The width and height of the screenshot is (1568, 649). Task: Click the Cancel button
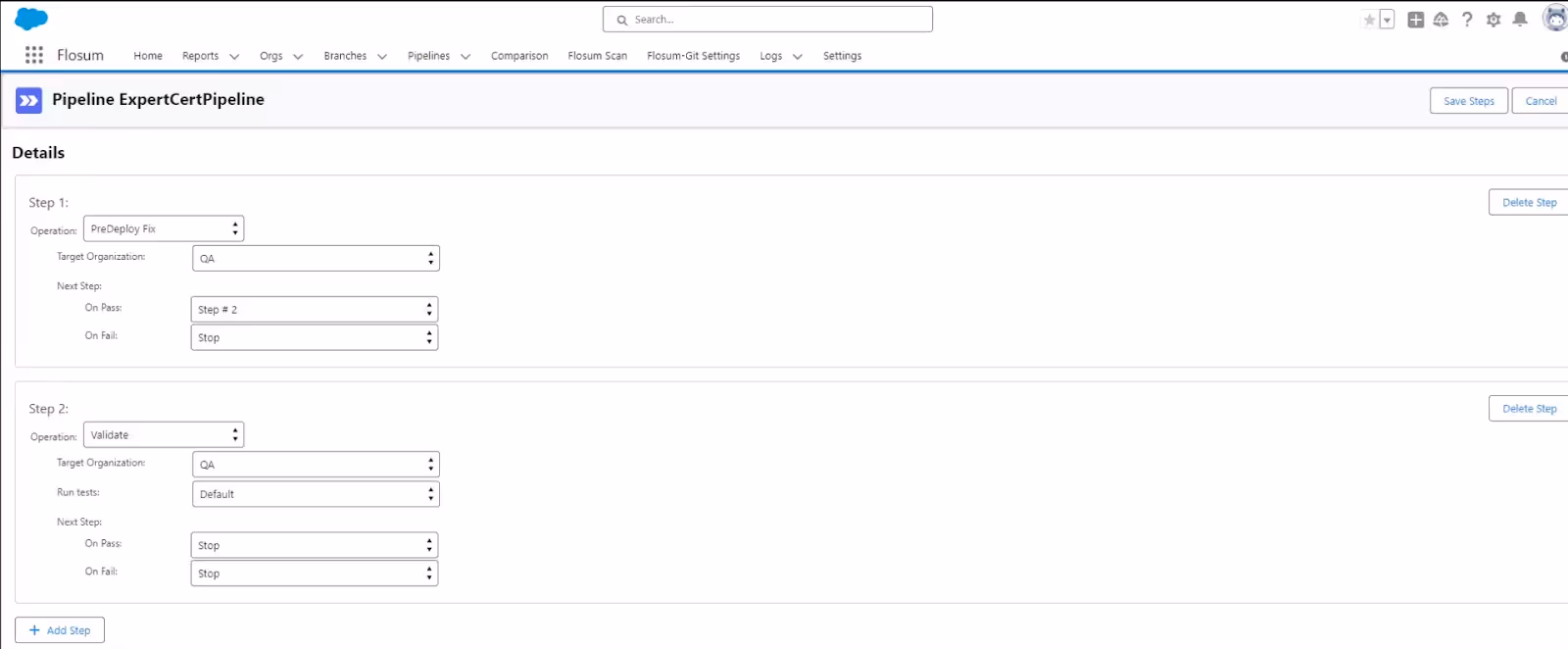1541,101
